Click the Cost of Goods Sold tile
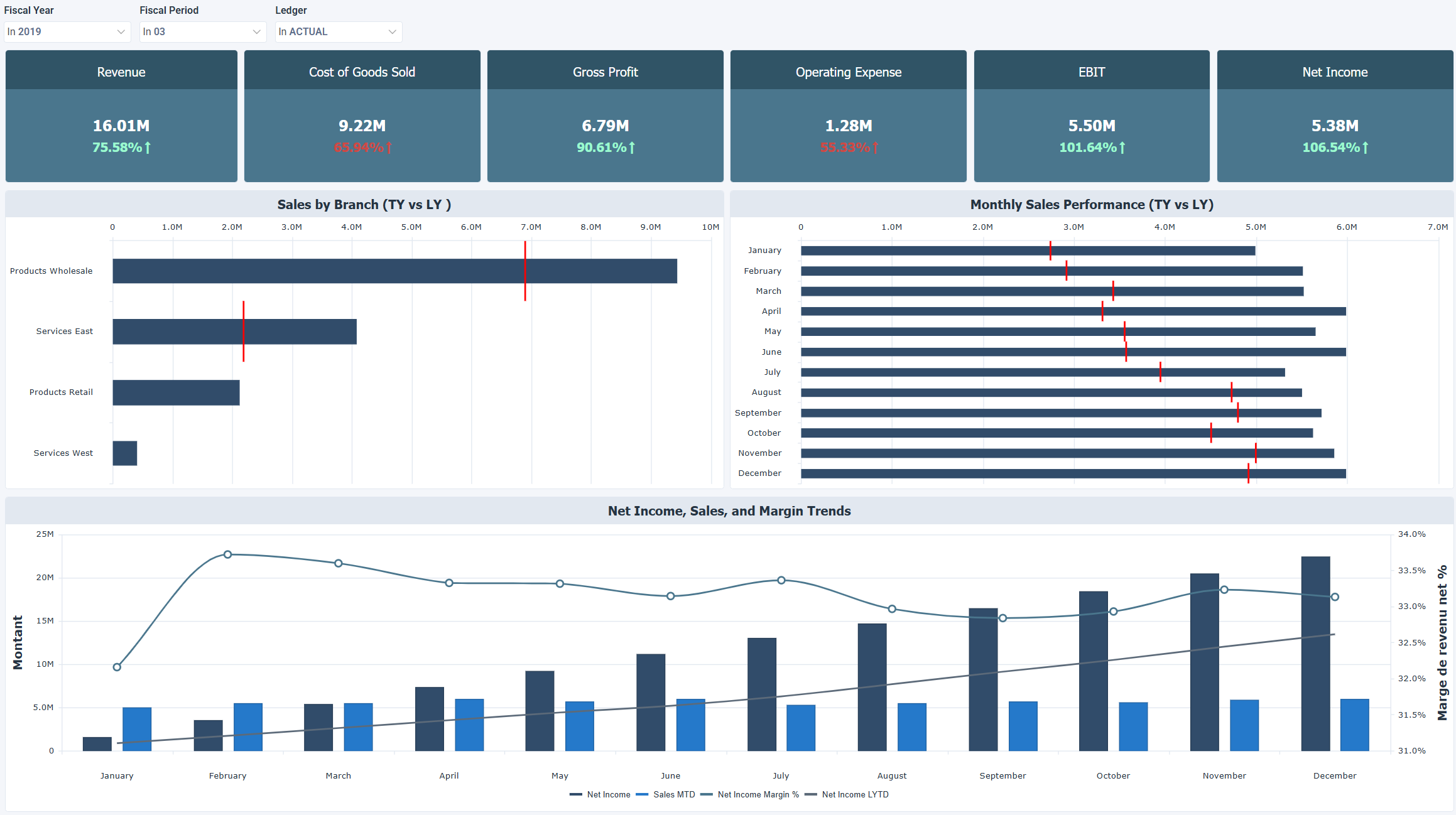Image resolution: width=1456 pixels, height=815 pixels. (x=362, y=116)
